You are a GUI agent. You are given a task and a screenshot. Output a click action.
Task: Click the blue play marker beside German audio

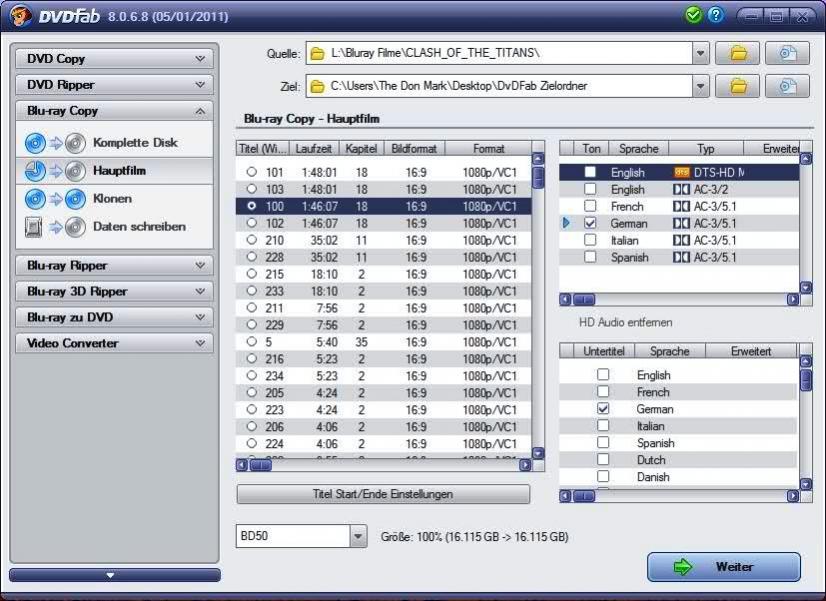coord(566,223)
